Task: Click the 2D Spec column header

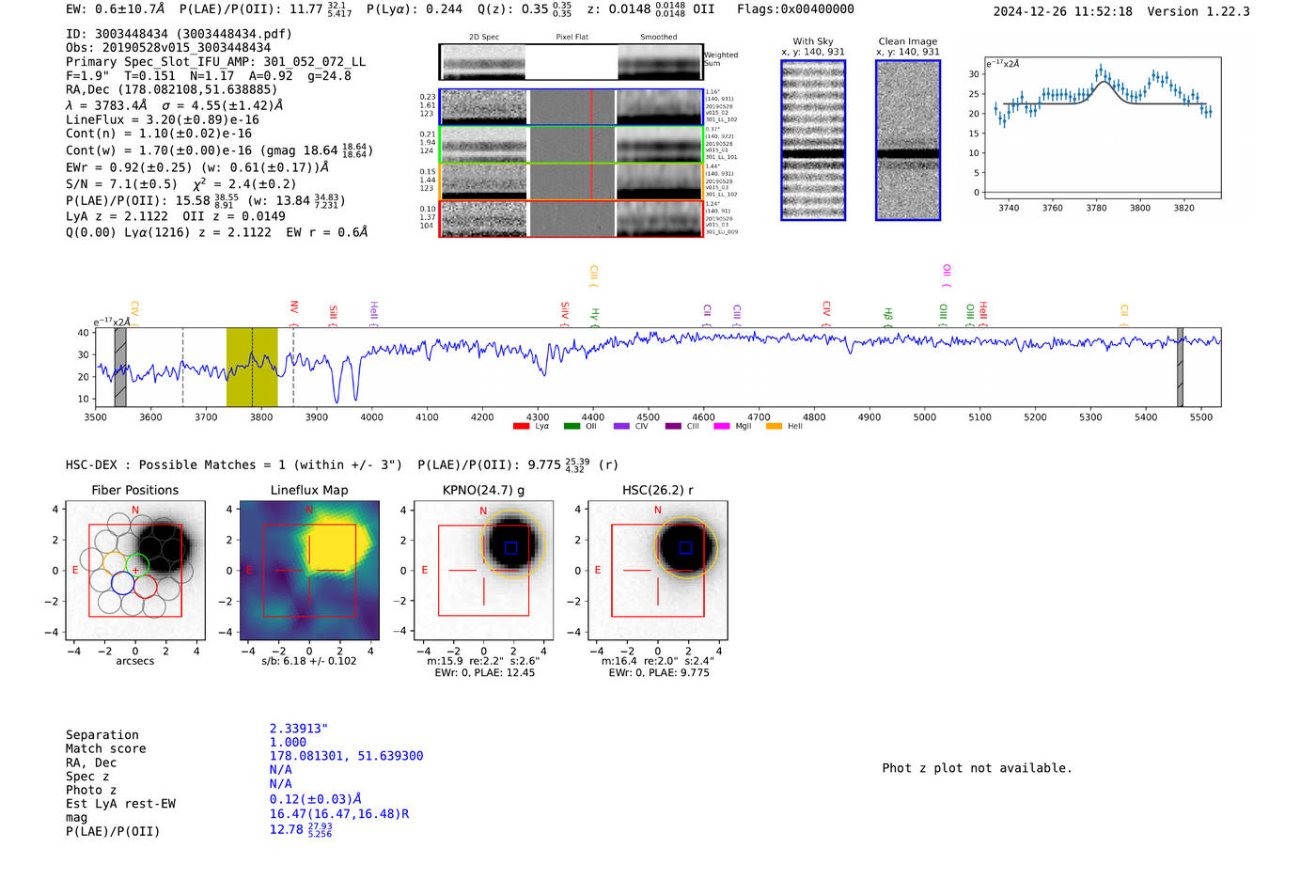Action: [484, 37]
